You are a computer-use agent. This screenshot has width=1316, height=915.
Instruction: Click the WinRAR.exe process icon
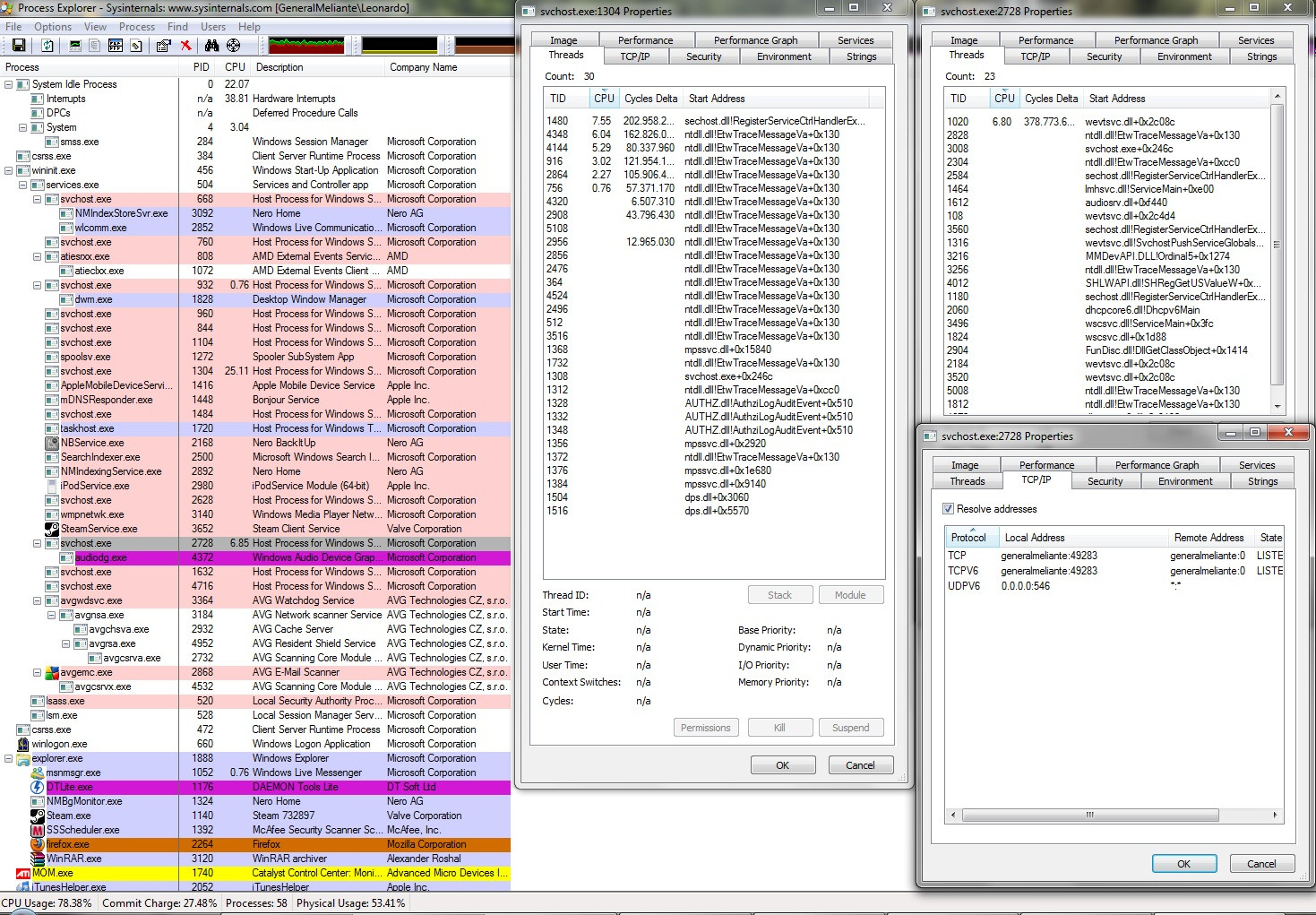(38, 859)
